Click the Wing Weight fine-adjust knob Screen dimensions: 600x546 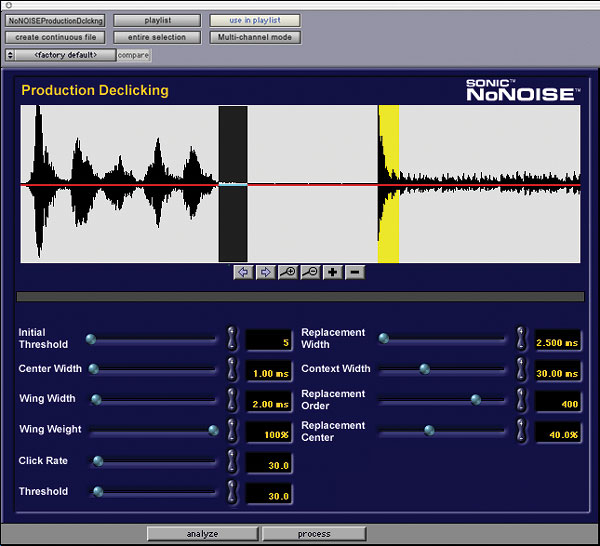tap(232, 430)
